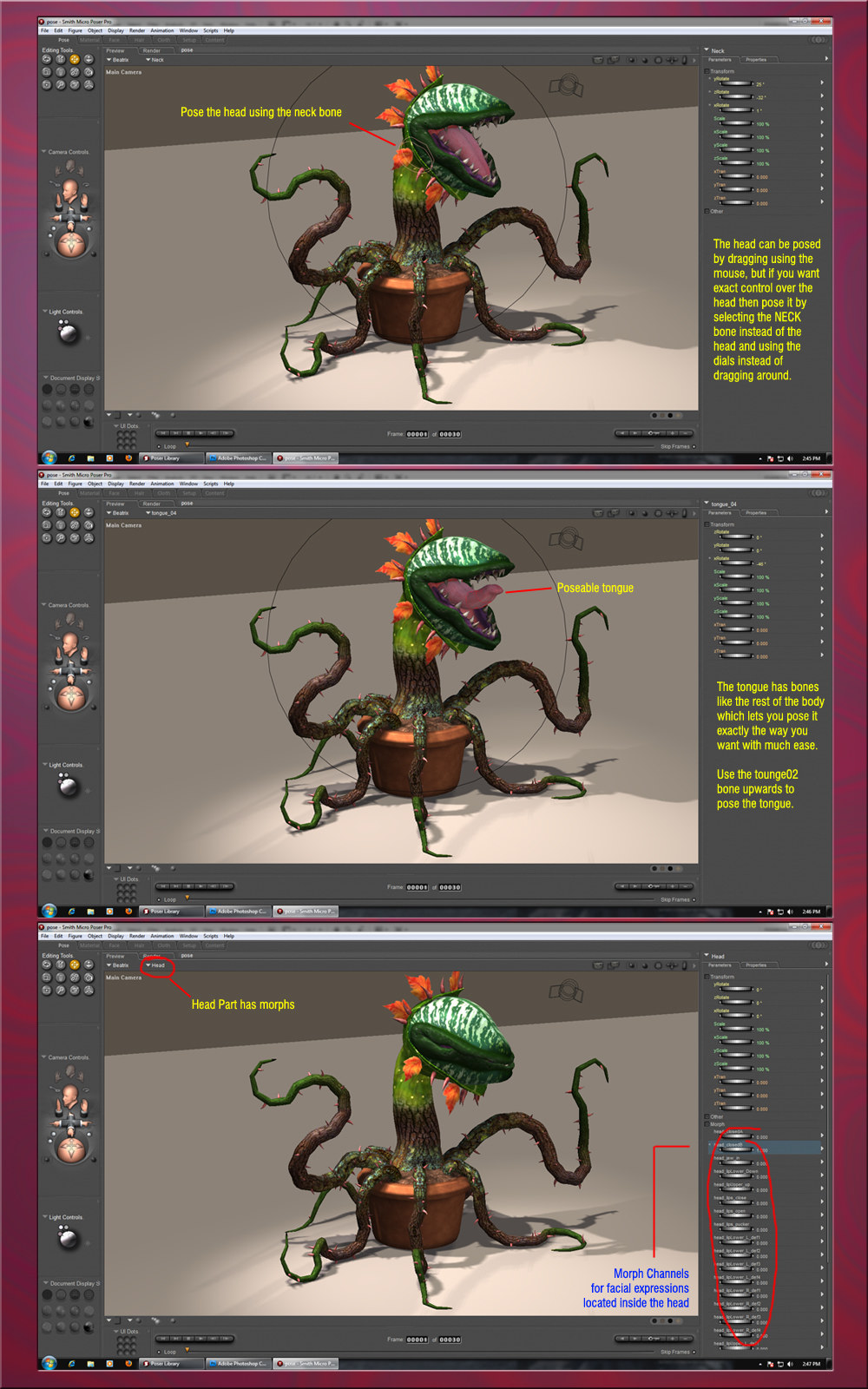Select the Chain Break tool in tongue_04 window
This screenshot has height=1389, width=868.
coord(75,525)
